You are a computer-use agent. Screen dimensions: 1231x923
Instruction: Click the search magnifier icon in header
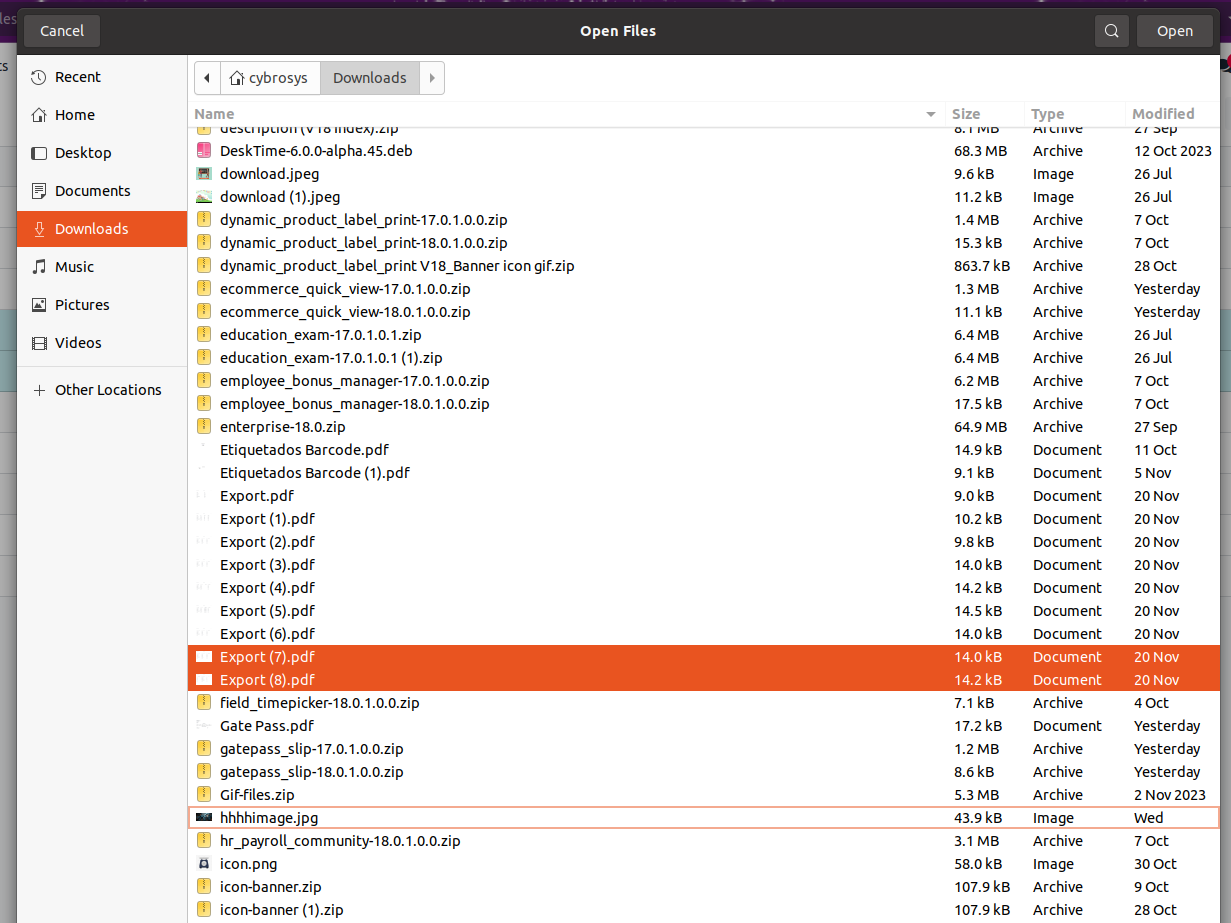point(1111,31)
